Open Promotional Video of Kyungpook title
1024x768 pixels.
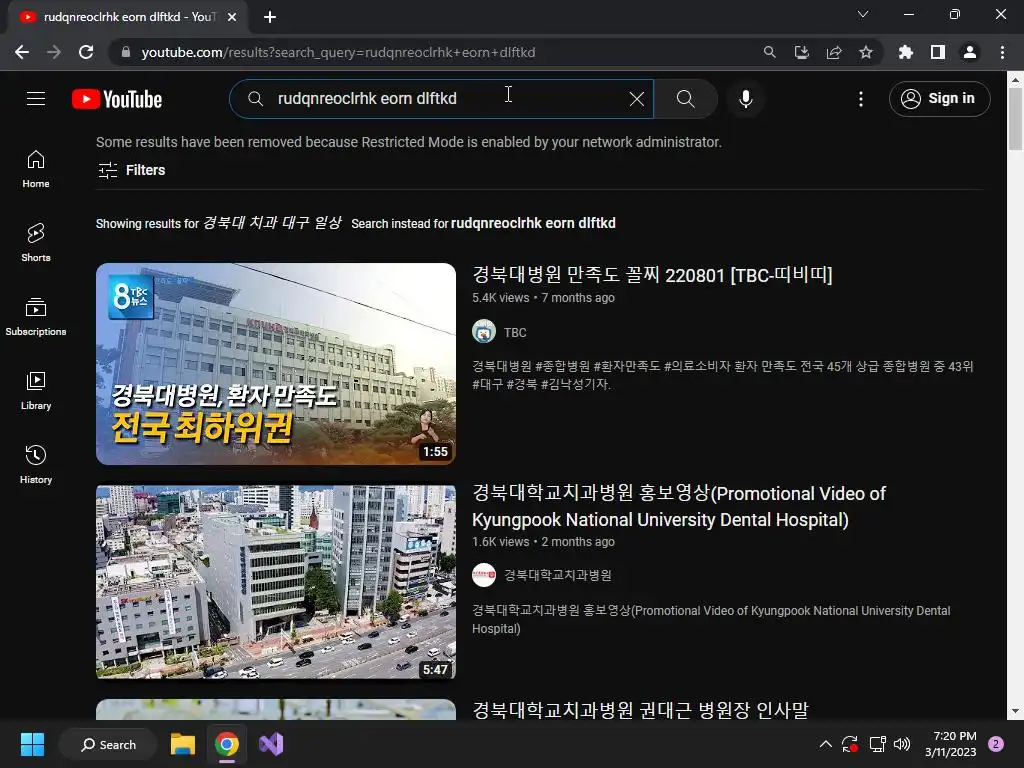tap(679, 506)
